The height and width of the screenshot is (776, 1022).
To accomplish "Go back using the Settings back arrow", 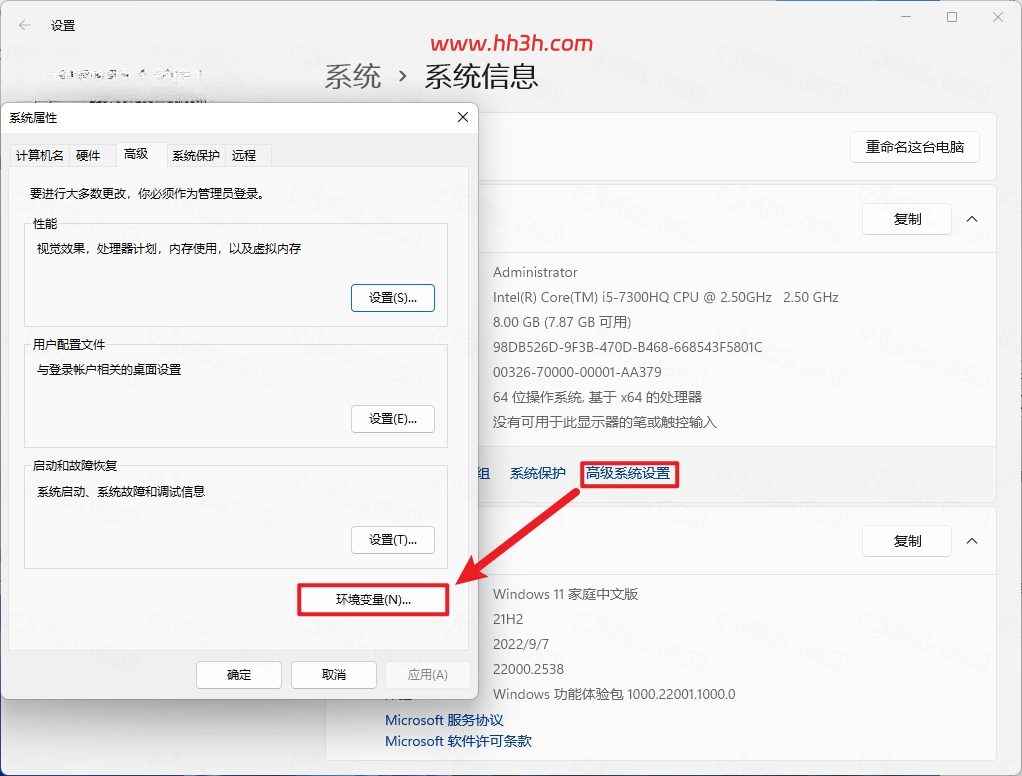I will [25, 25].
